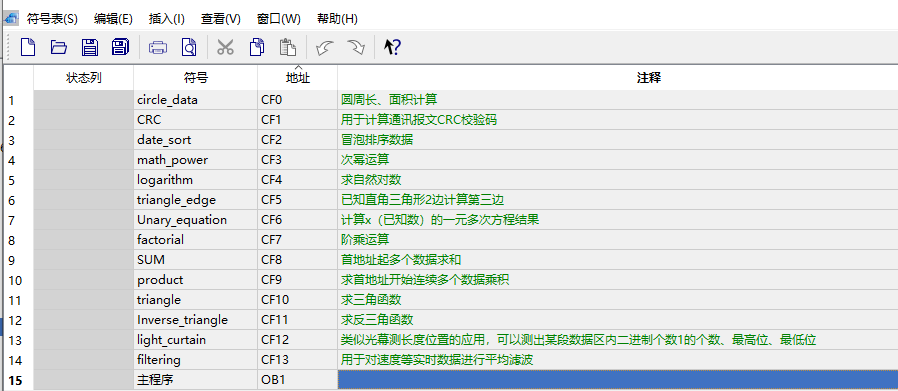Select the triangle_edge symbol cell
Image resolution: width=898 pixels, height=391 pixels.
(195, 200)
